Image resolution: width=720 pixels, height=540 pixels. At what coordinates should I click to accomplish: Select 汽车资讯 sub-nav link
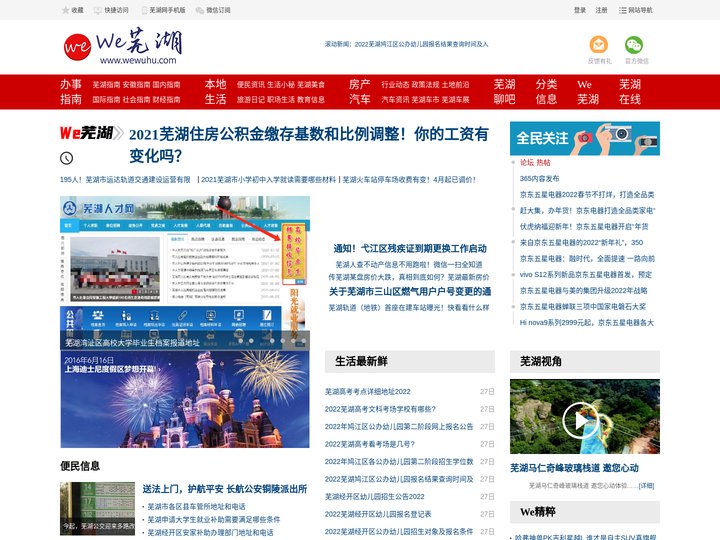pyautogui.click(x=395, y=100)
